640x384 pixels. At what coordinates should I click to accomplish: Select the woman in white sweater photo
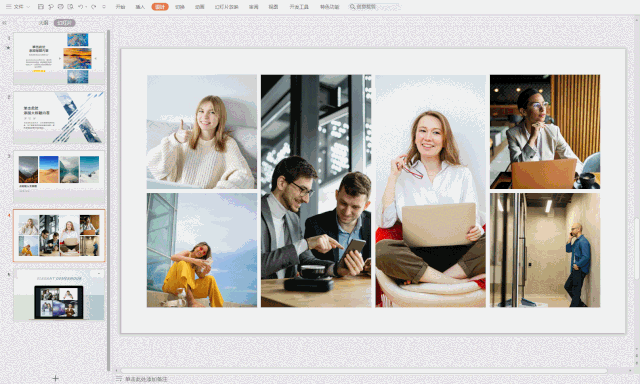[x=202, y=131]
